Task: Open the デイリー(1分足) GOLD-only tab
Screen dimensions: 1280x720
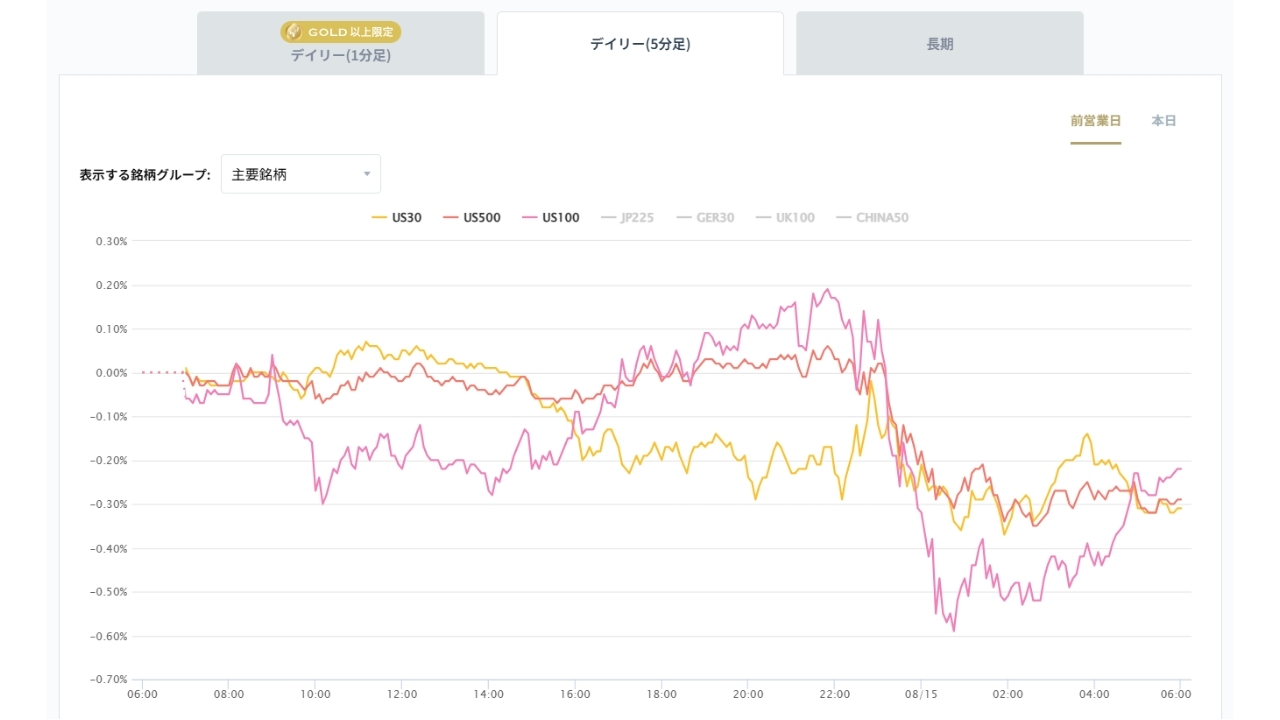Action: click(340, 43)
